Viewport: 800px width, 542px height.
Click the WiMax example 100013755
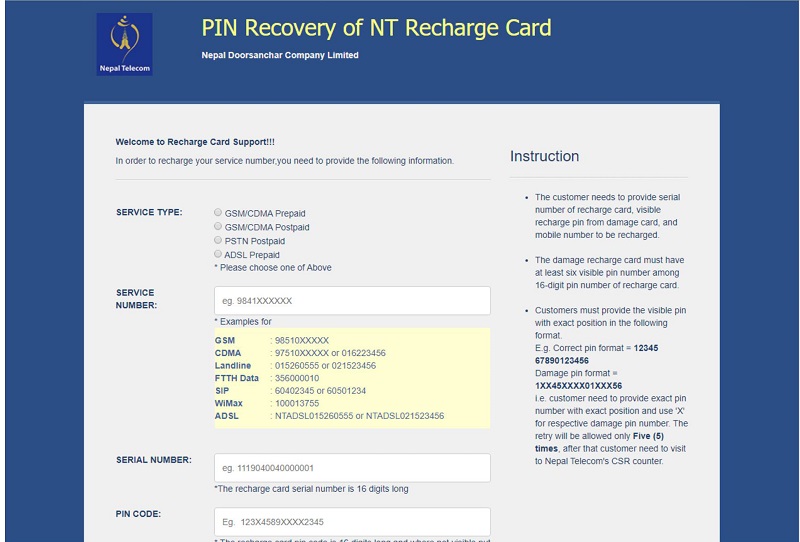267,403
